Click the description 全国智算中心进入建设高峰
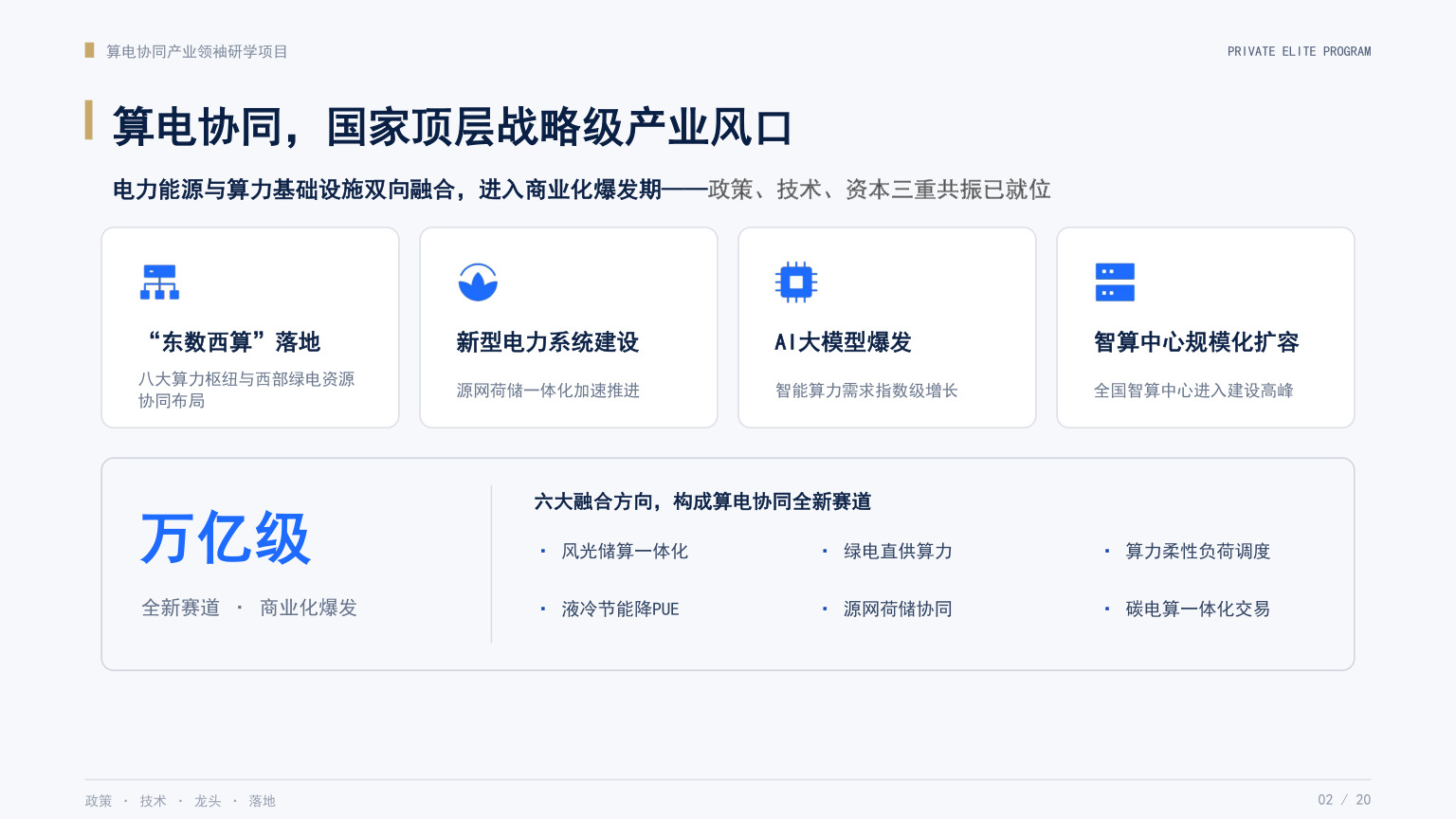 click(1193, 391)
